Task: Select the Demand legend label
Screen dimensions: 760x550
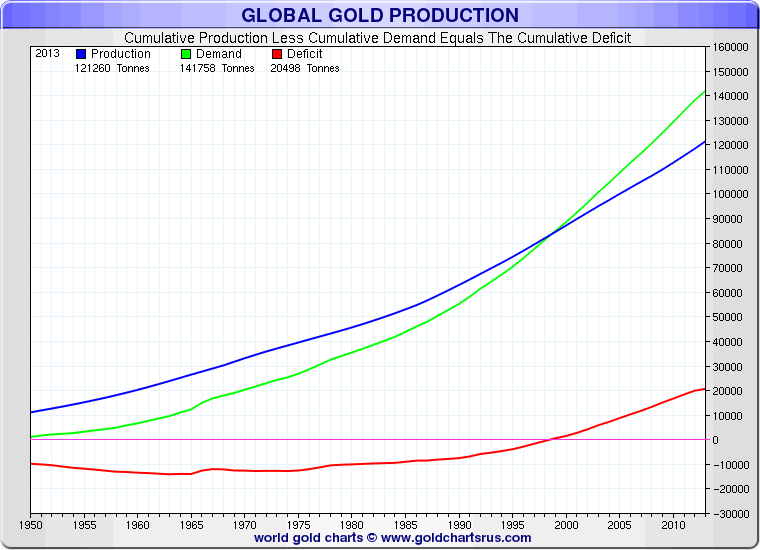Action: click(x=219, y=54)
